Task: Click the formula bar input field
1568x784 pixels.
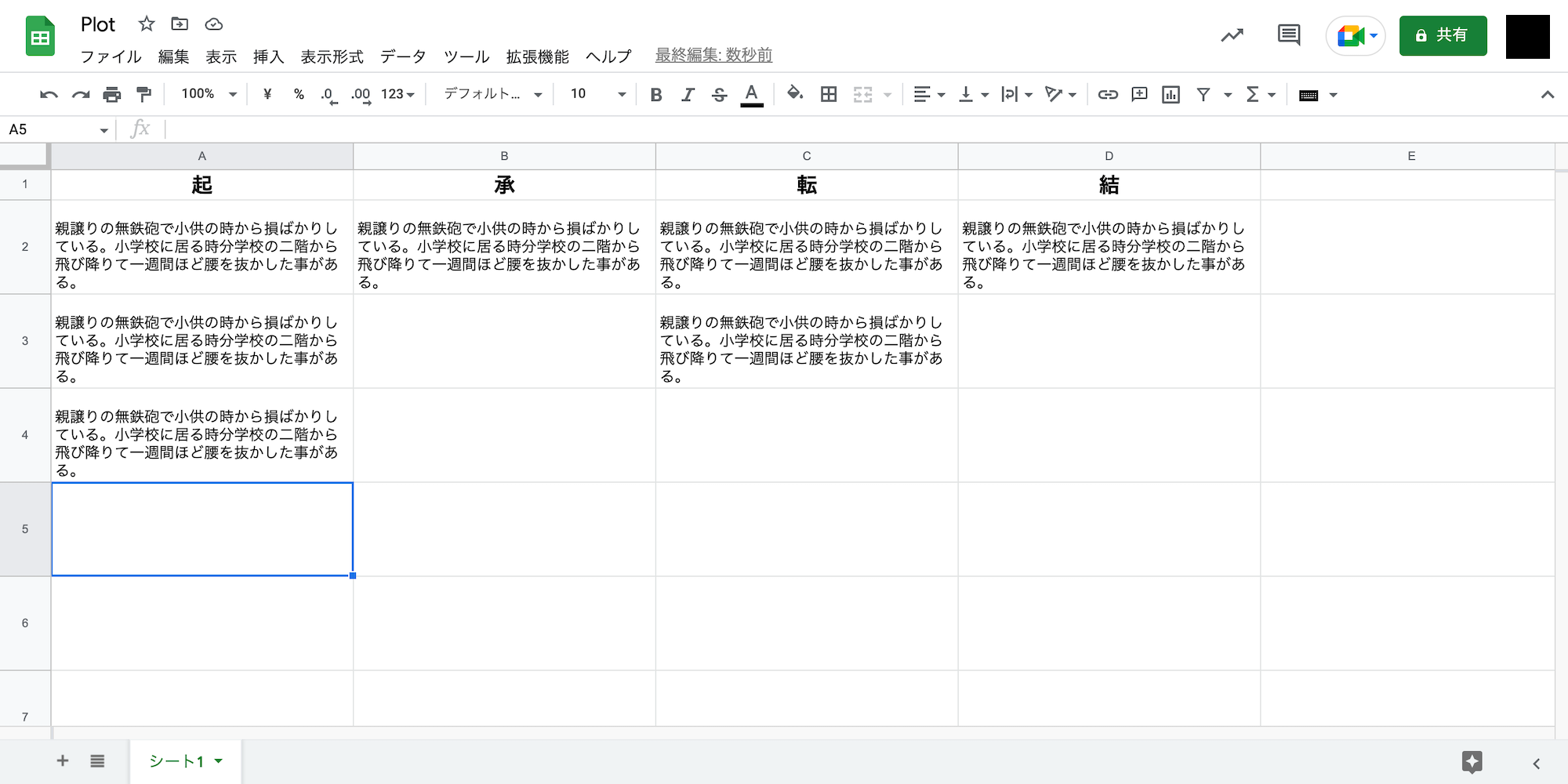Action: 862,129
